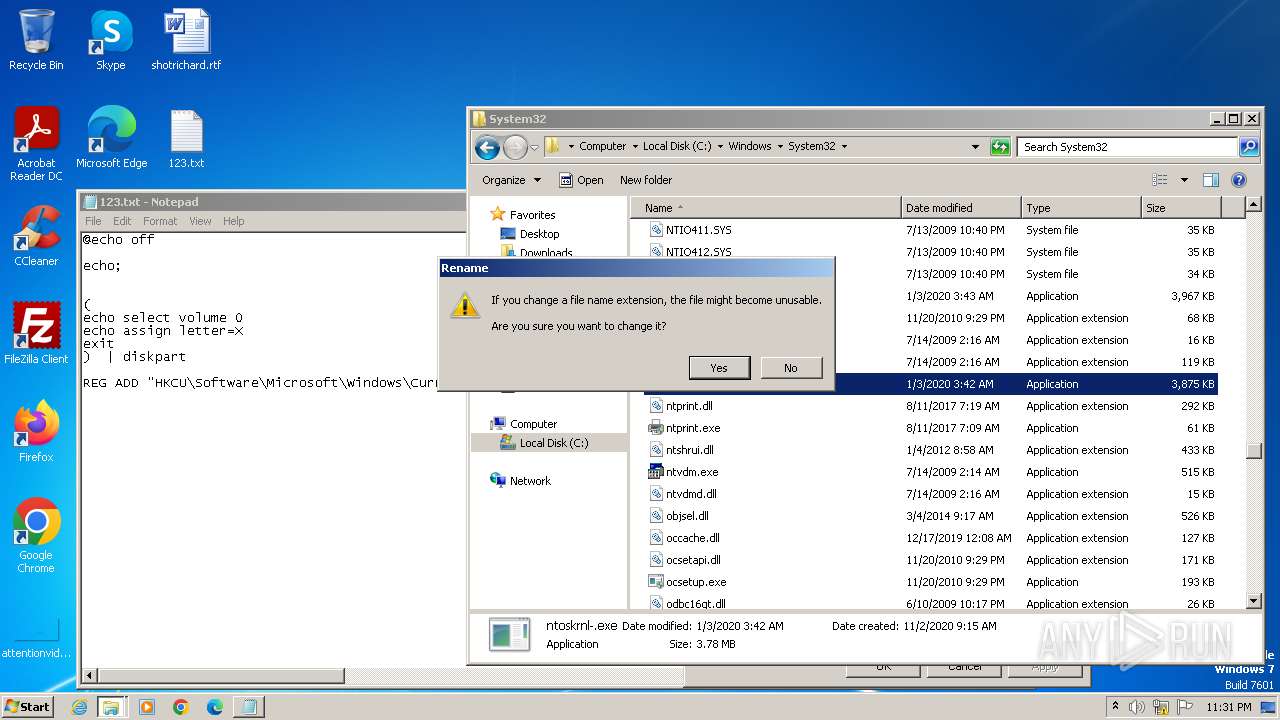Expand the Computer breadcrumb arrow

pos(635,146)
